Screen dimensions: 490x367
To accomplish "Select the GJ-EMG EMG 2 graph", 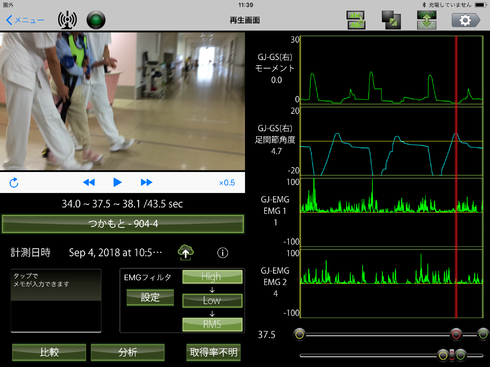I will [392, 283].
